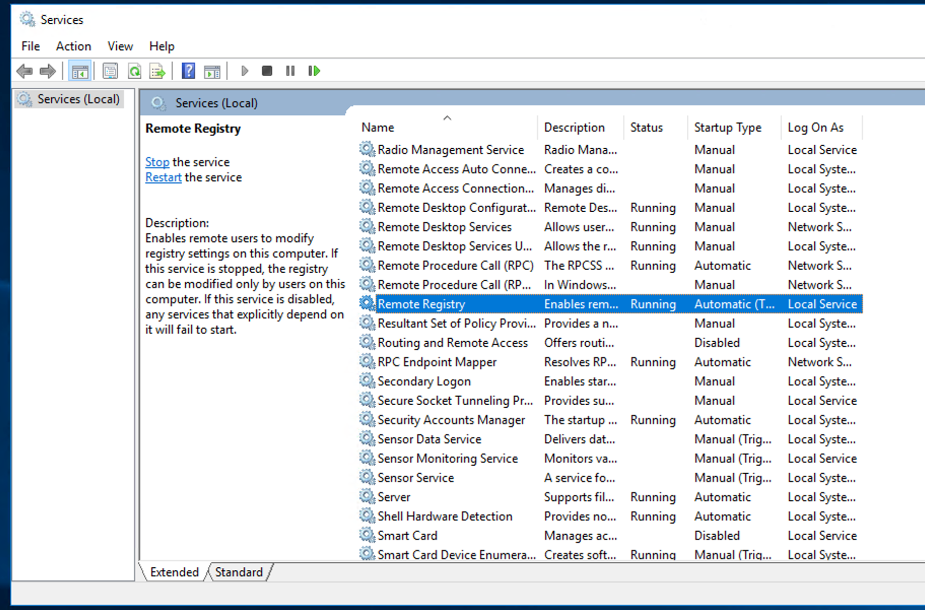Click the Export List toolbar icon
The image size is (925, 610).
click(x=158, y=71)
